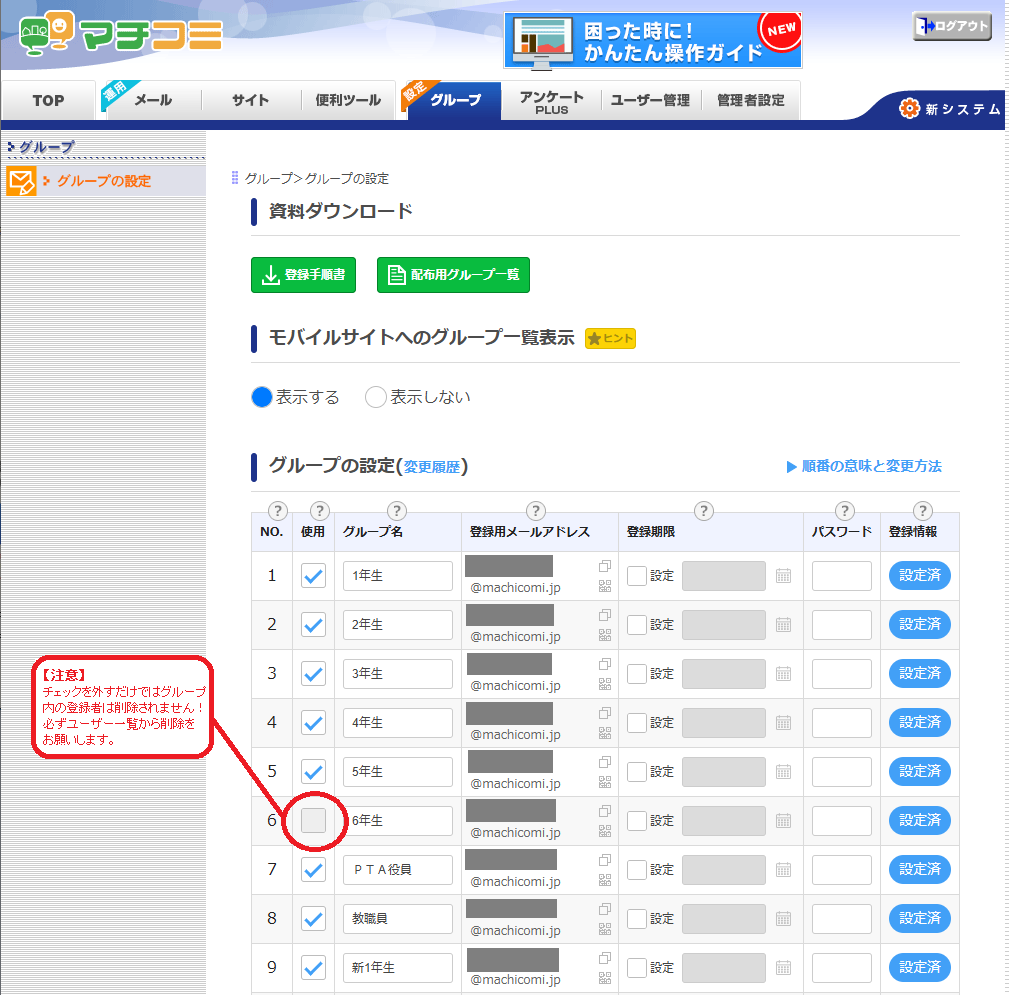Click the ログアウト button
The image size is (1009, 995).
pos(951,26)
